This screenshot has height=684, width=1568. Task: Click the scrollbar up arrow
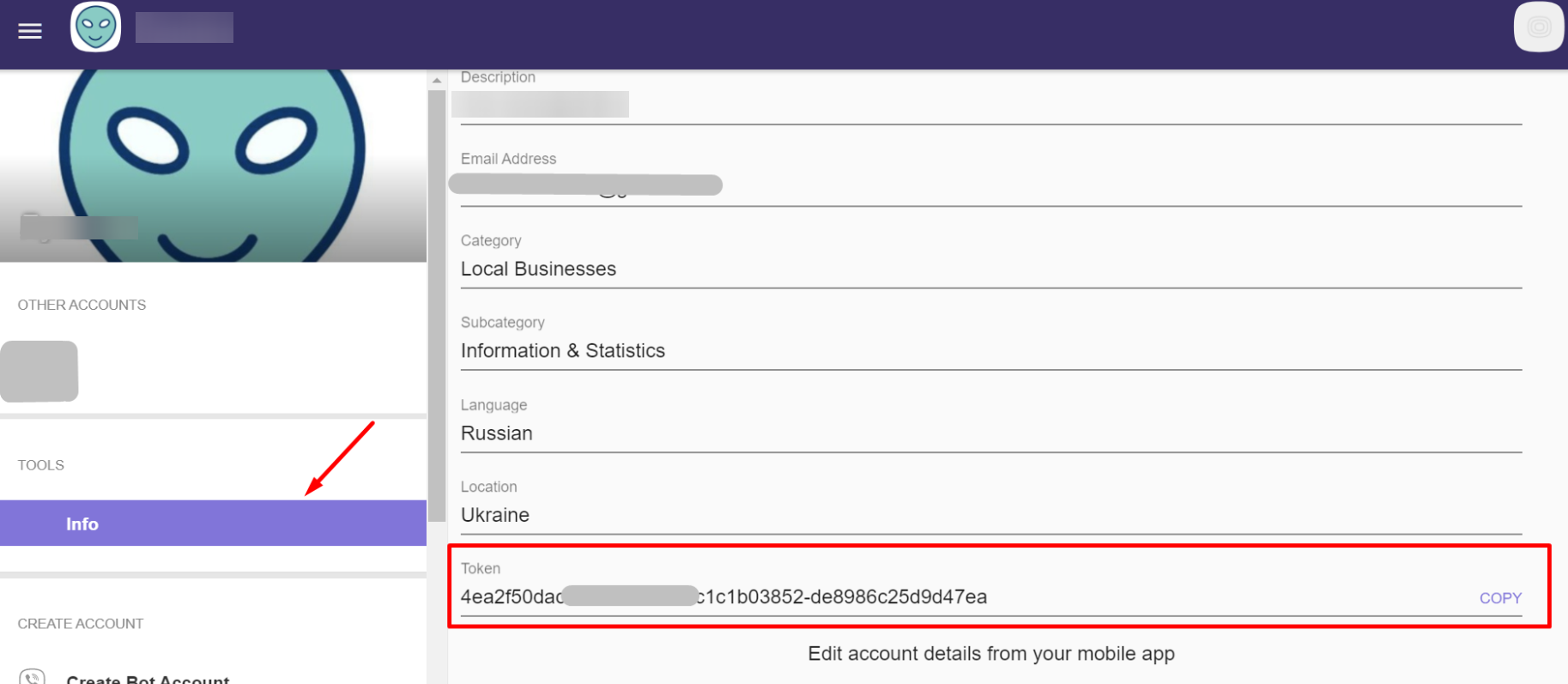point(437,81)
